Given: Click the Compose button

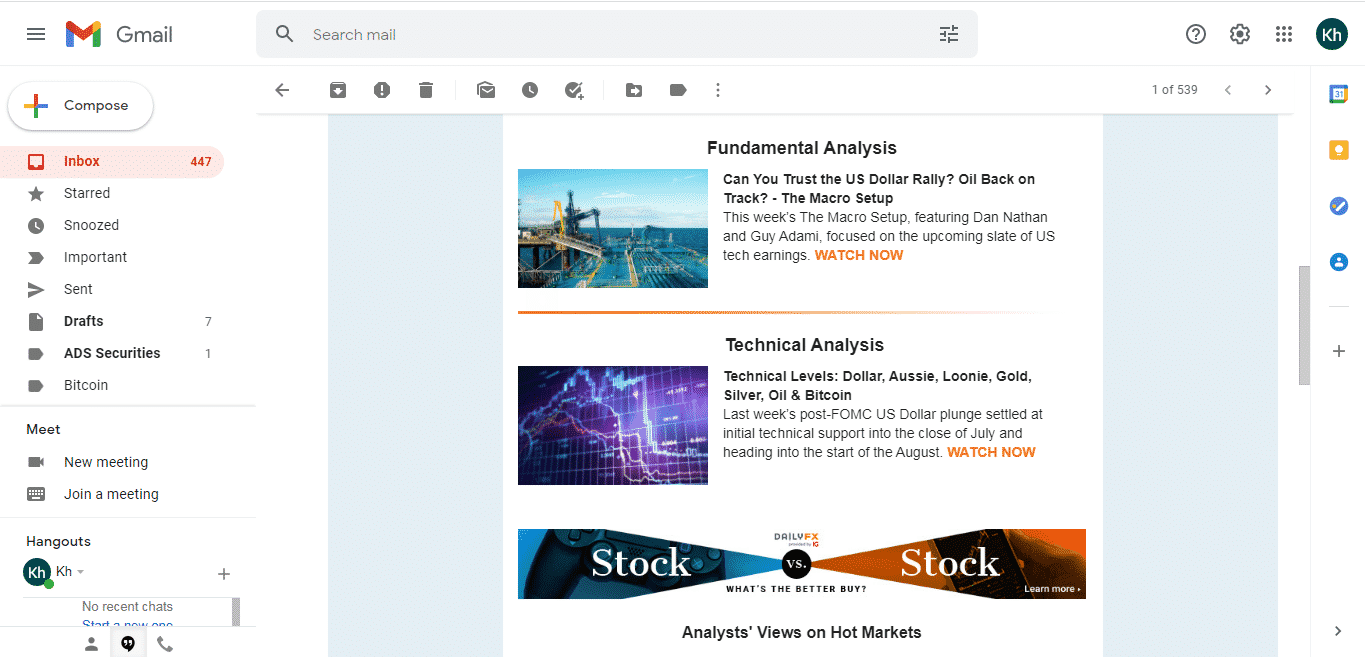Looking at the screenshot, I should point(81,106).
